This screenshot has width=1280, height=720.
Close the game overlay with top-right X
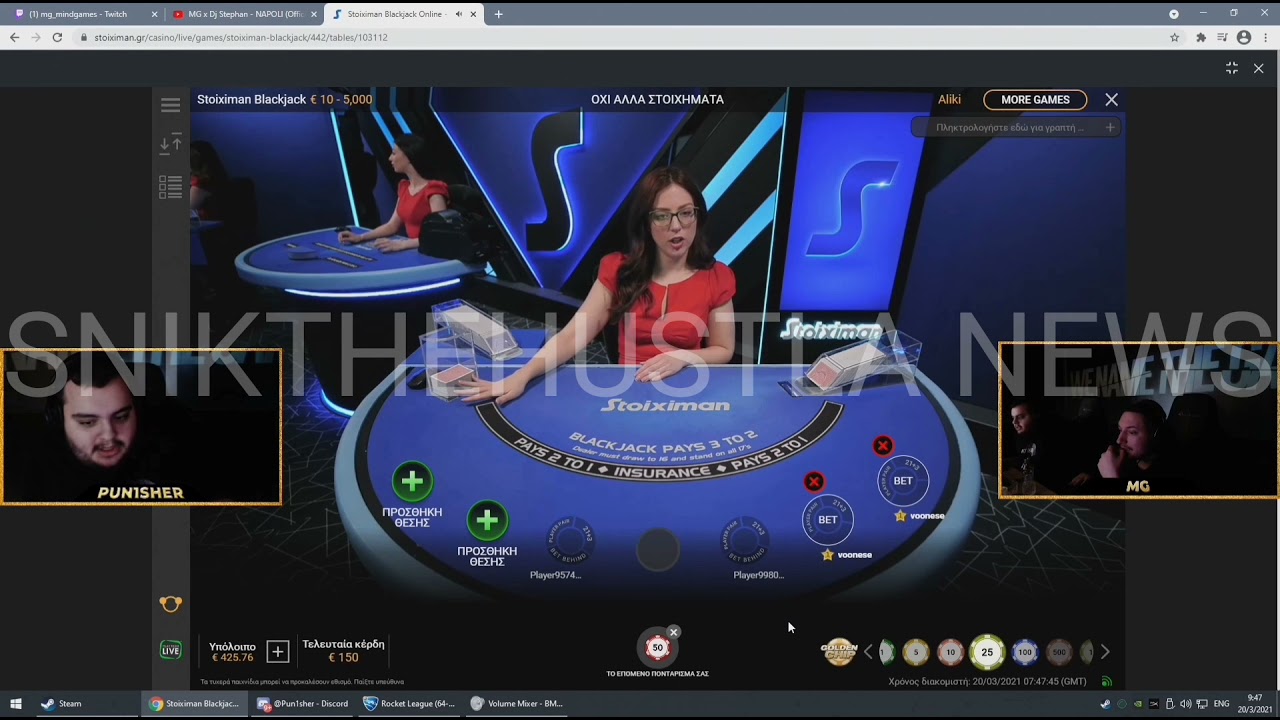click(x=1258, y=68)
